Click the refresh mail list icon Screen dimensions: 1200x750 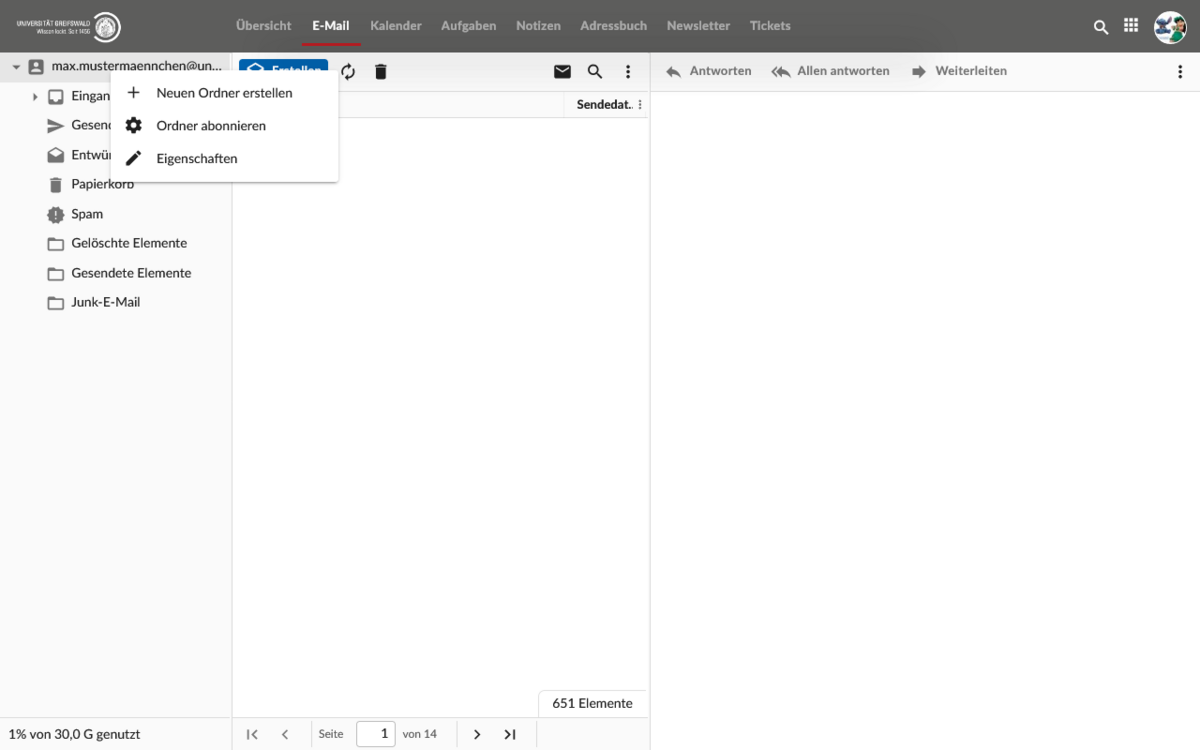point(348,72)
